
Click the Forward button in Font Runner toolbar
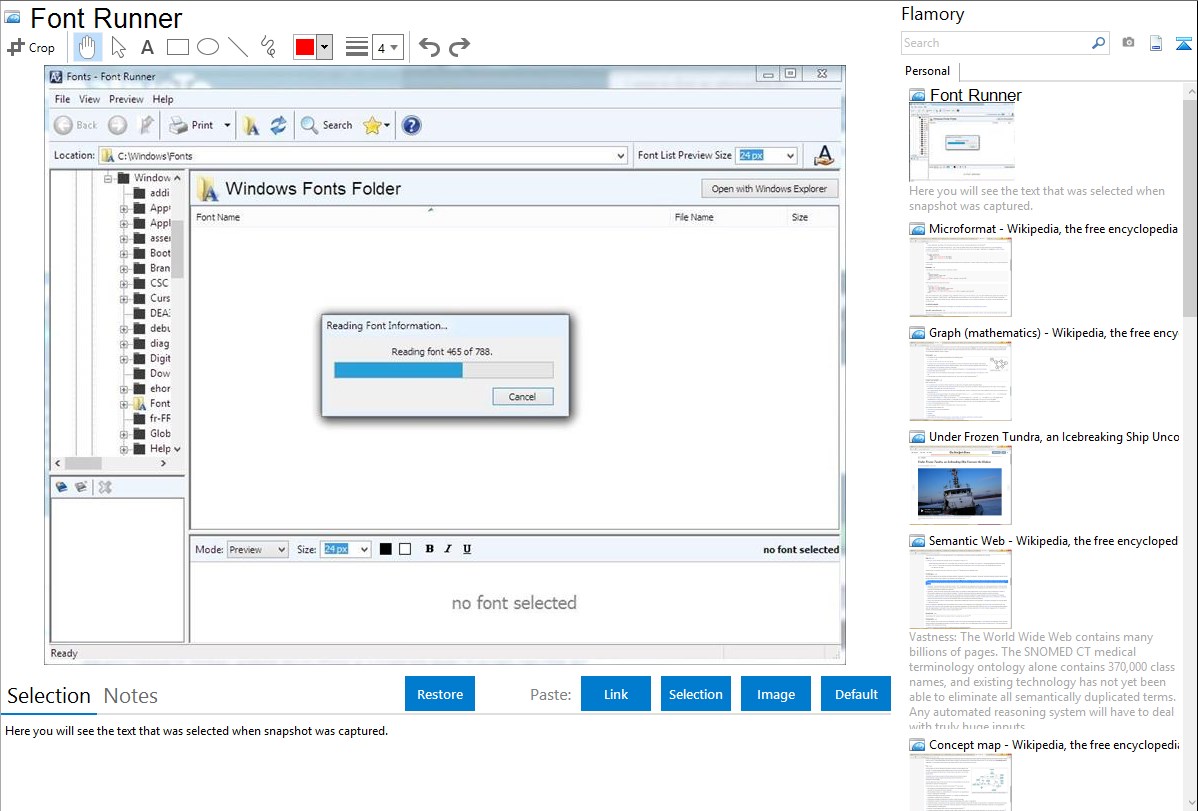(117, 125)
